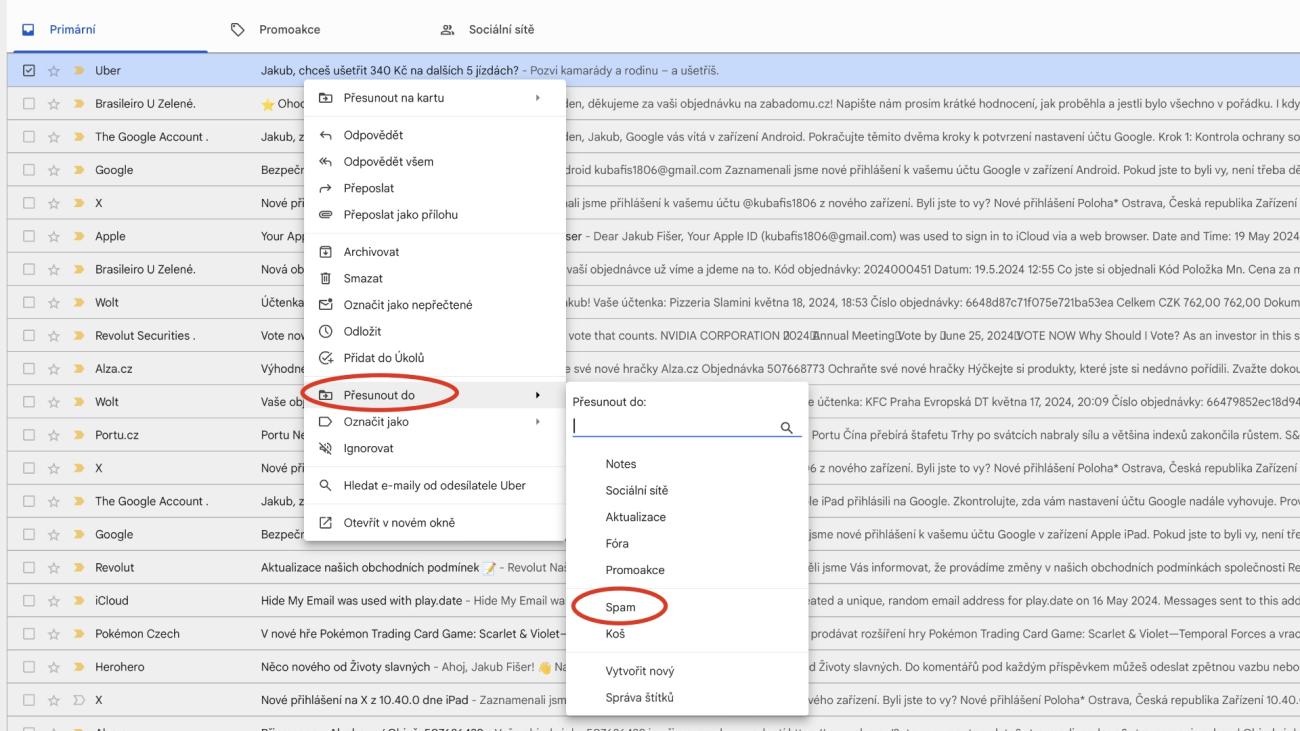
Task: Click the importance marker on the Alza.cz email
Action: click(77, 369)
